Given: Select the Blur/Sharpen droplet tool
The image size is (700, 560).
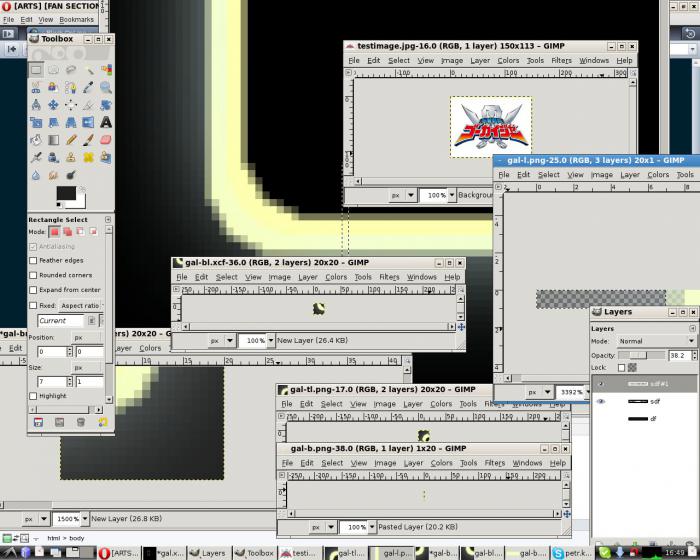Looking at the screenshot, I should point(36,175).
